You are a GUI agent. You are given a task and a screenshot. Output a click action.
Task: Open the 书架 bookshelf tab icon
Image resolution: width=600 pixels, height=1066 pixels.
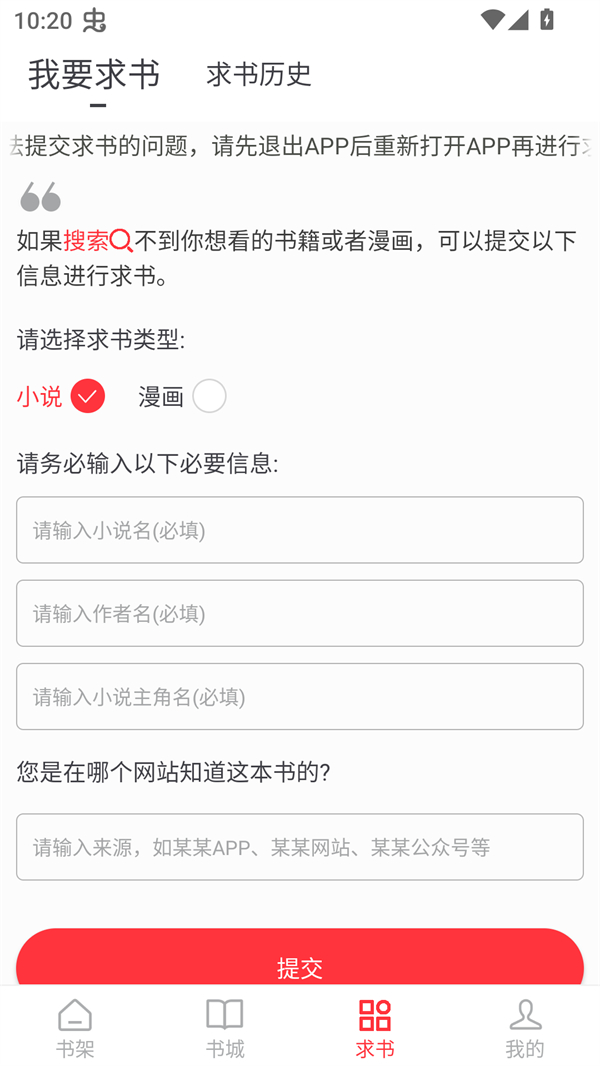pos(75,1018)
